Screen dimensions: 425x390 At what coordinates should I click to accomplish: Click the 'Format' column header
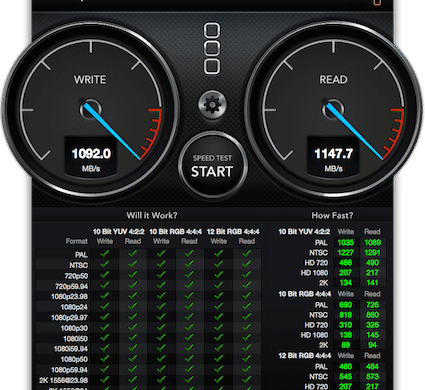77,241
